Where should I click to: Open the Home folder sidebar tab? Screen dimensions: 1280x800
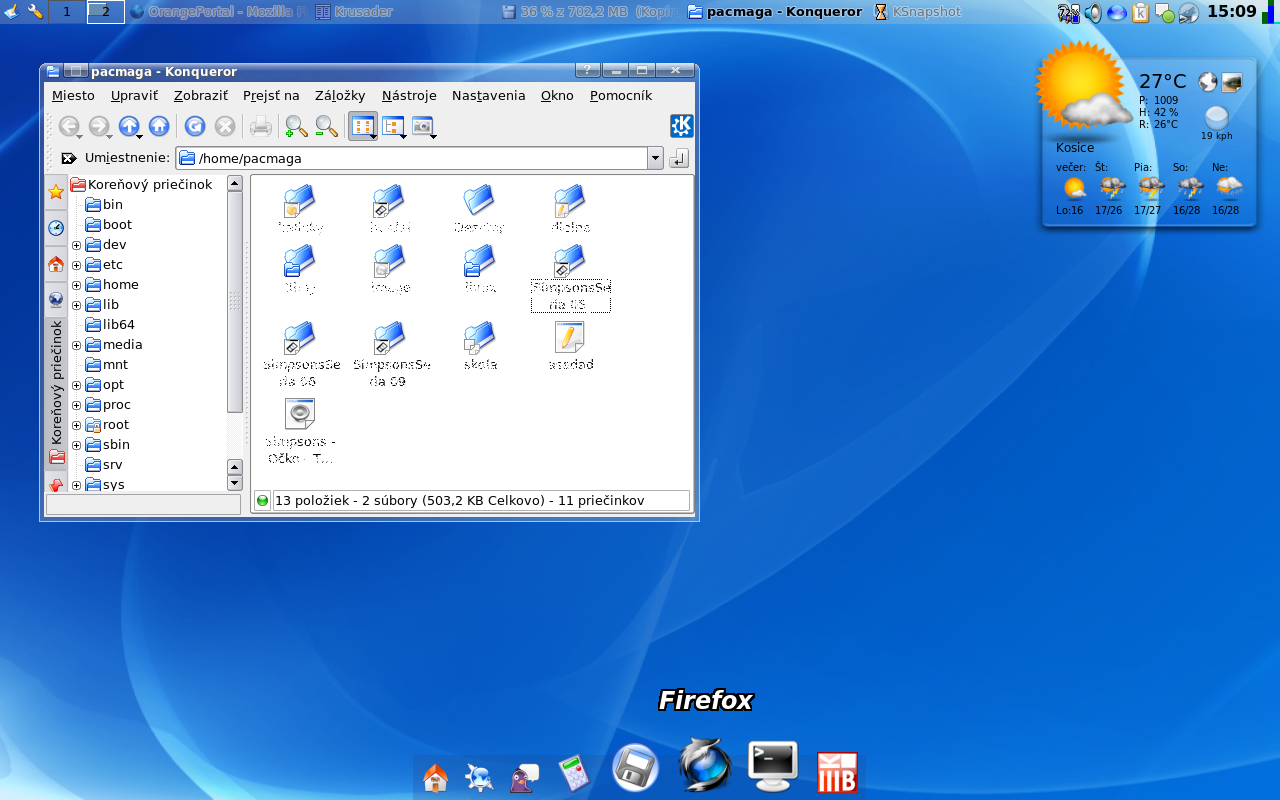click(x=56, y=264)
